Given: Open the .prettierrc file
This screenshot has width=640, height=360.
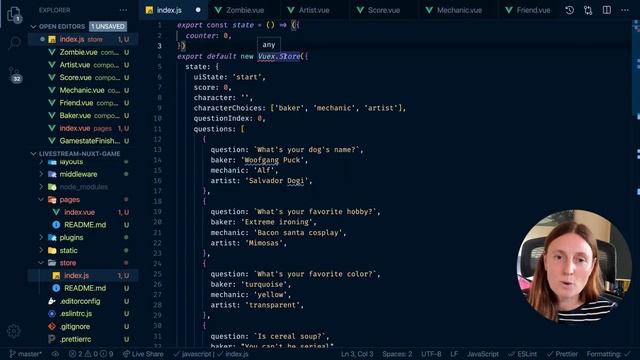Looking at the screenshot, I should click(x=83, y=339).
